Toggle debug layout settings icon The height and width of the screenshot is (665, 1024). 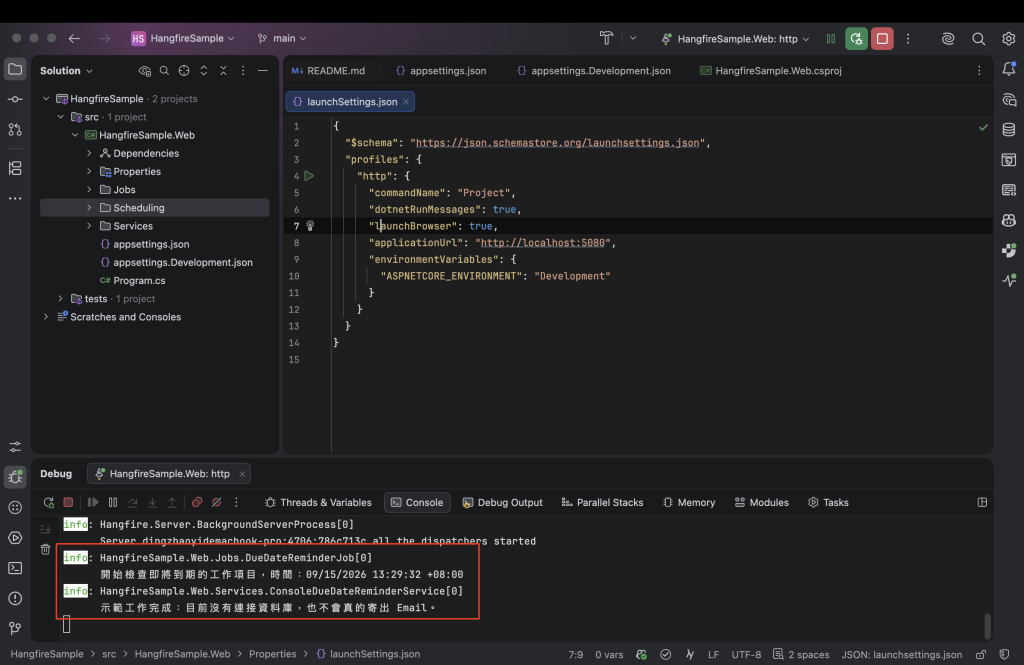click(982, 502)
